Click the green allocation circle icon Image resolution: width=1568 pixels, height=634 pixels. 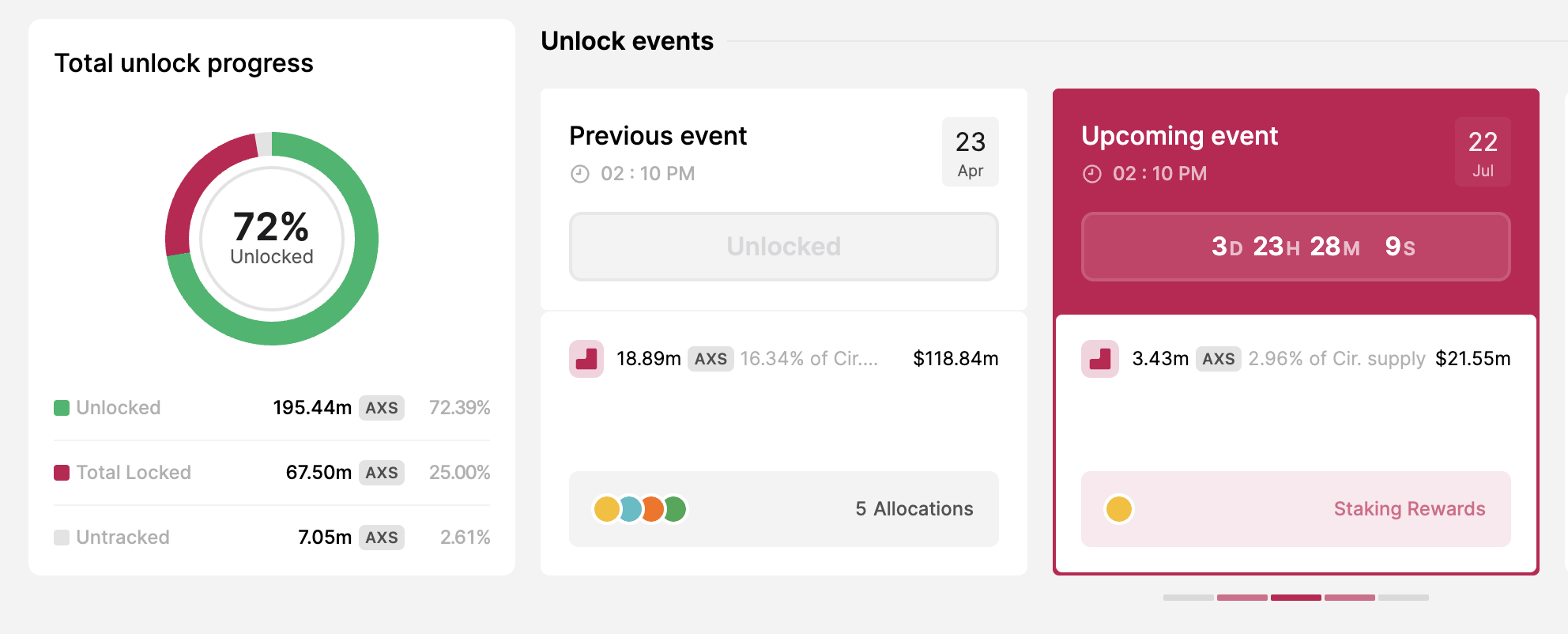click(675, 509)
